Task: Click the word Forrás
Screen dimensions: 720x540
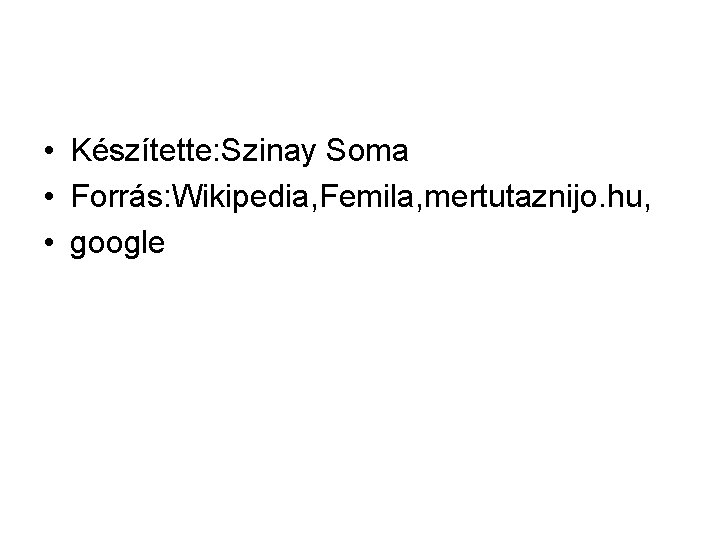Action: point(118,196)
